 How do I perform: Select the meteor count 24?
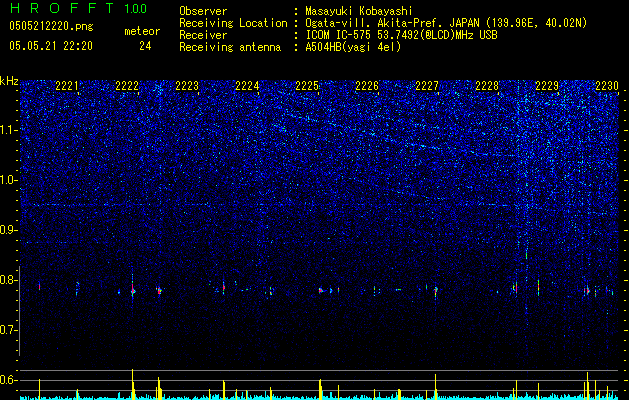[x=145, y=46]
